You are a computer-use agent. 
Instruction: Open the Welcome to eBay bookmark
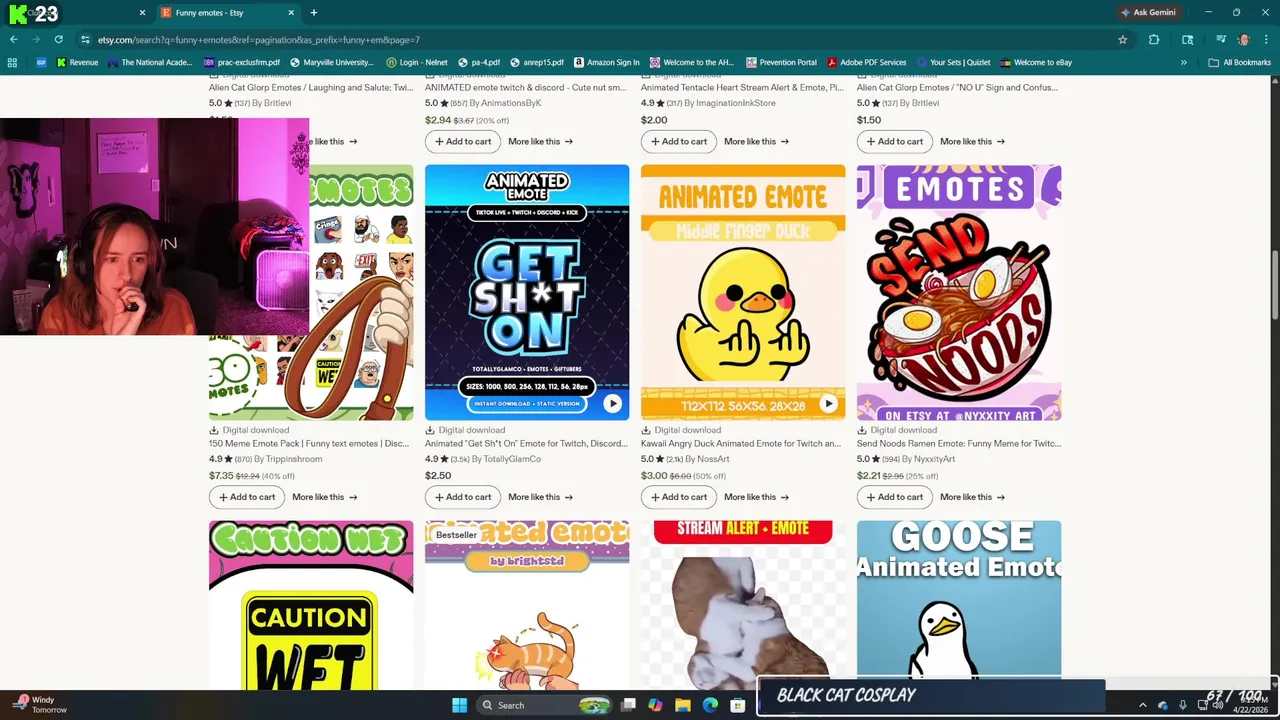point(1036,62)
